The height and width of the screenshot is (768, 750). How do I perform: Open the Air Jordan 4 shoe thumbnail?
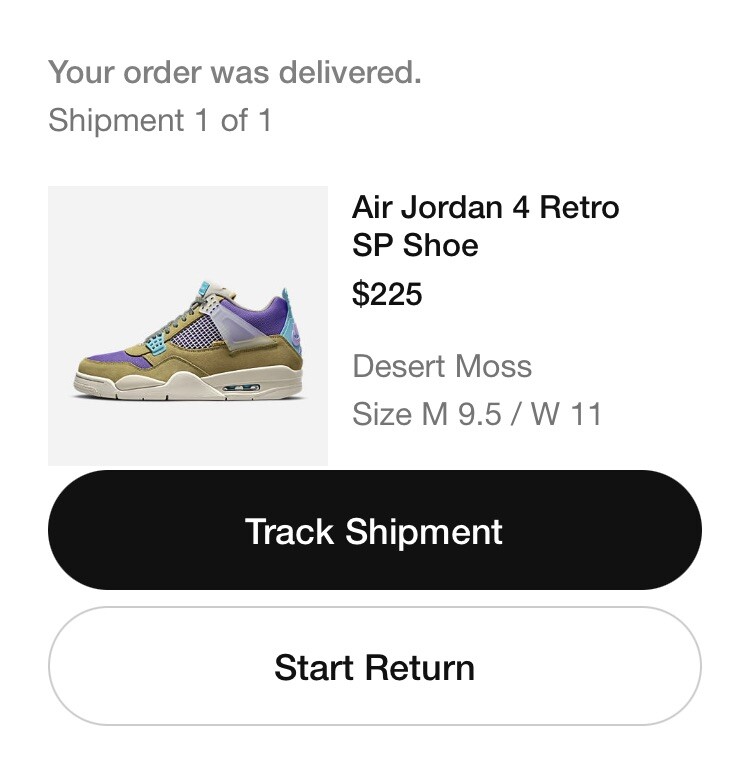188,326
